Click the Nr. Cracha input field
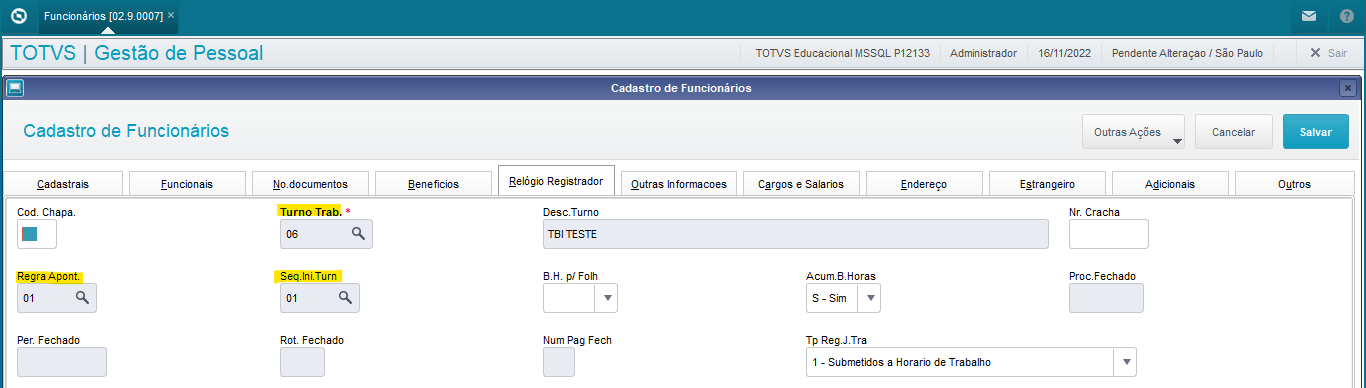The image size is (1366, 388). point(1109,234)
